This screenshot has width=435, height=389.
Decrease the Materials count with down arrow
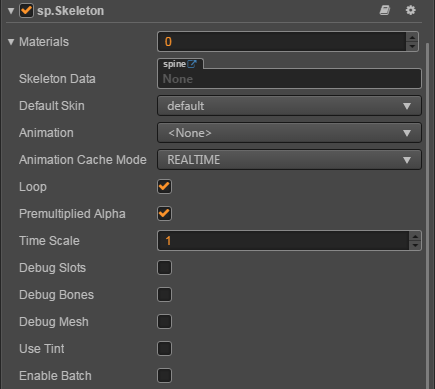(x=412, y=46)
